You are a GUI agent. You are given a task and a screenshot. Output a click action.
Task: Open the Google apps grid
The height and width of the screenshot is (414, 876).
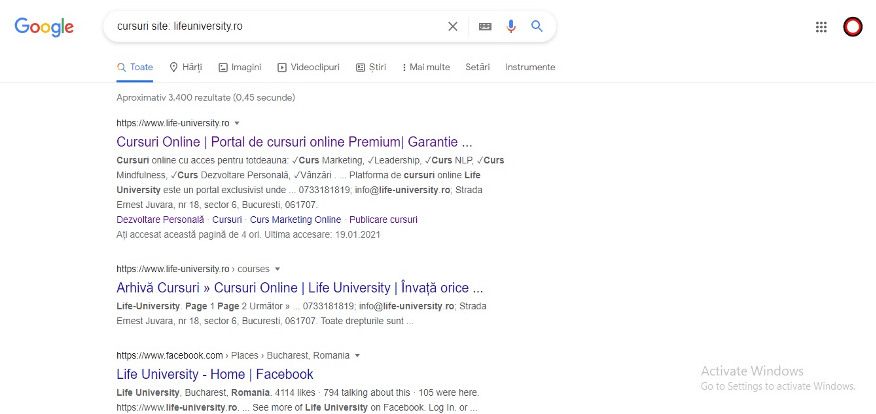point(821,27)
